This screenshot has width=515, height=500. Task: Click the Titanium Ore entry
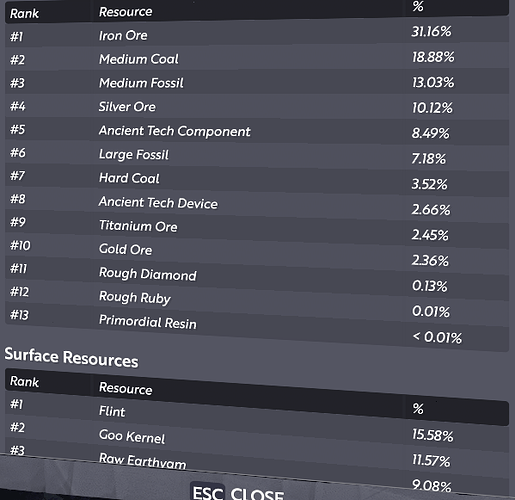pyautogui.click(x=257, y=228)
